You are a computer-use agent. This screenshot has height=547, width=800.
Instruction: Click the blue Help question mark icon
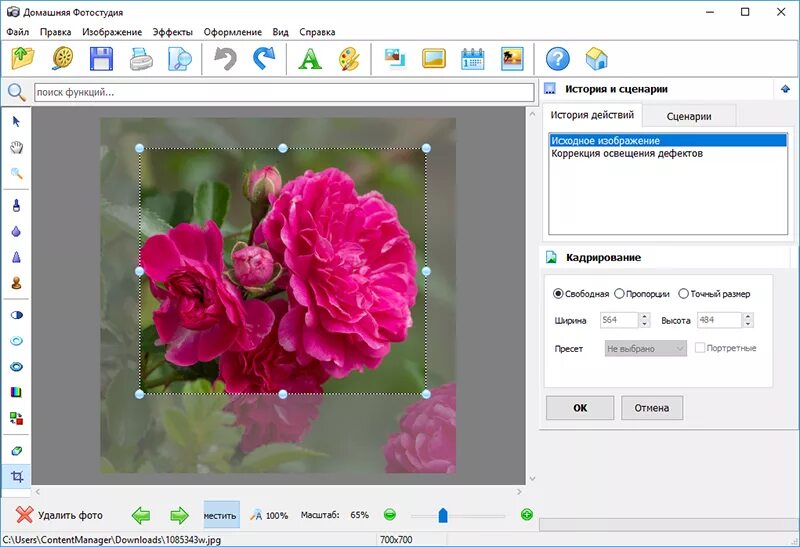[557, 59]
